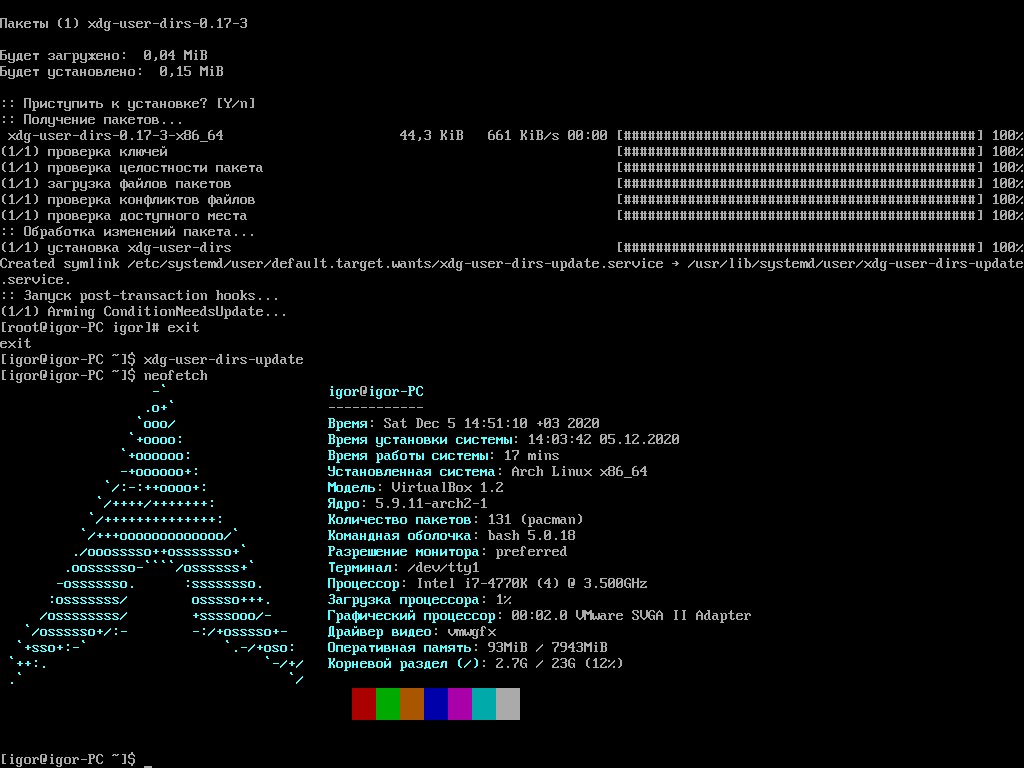
Task: Click the red color block in neofetch palette
Action: (364, 704)
